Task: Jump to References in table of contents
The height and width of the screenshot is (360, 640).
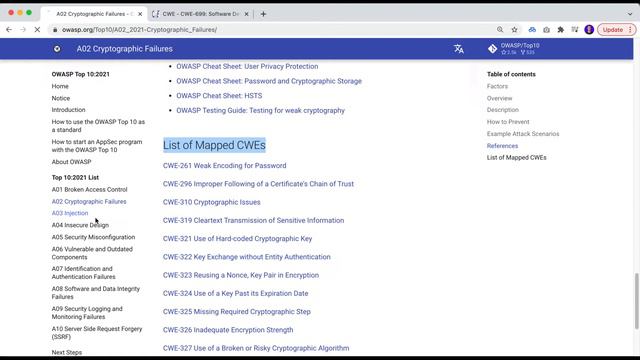Action: click(x=502, y=146)
